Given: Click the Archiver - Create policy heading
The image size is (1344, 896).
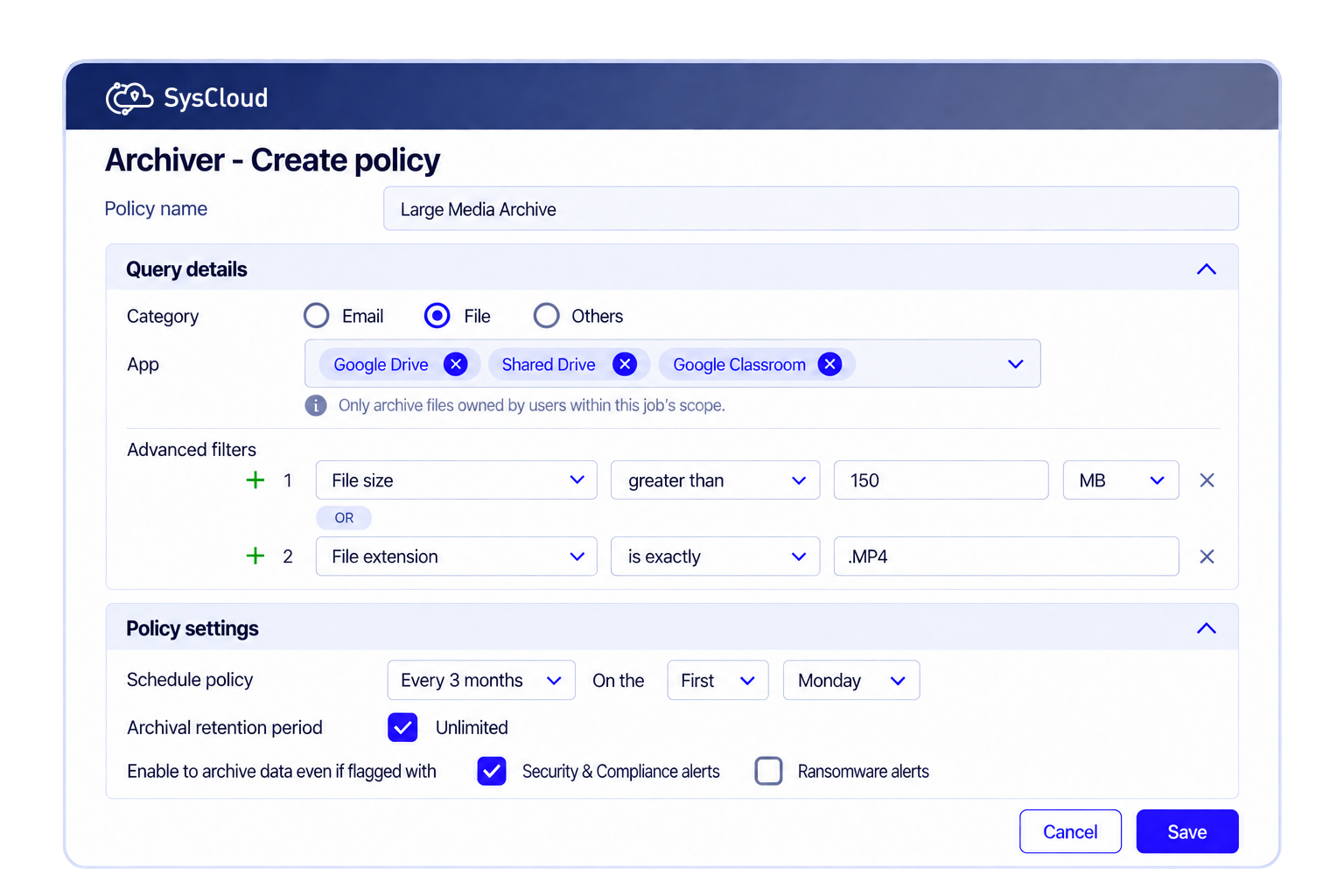Looking at the screenshot, I should (x=272, y=160).
